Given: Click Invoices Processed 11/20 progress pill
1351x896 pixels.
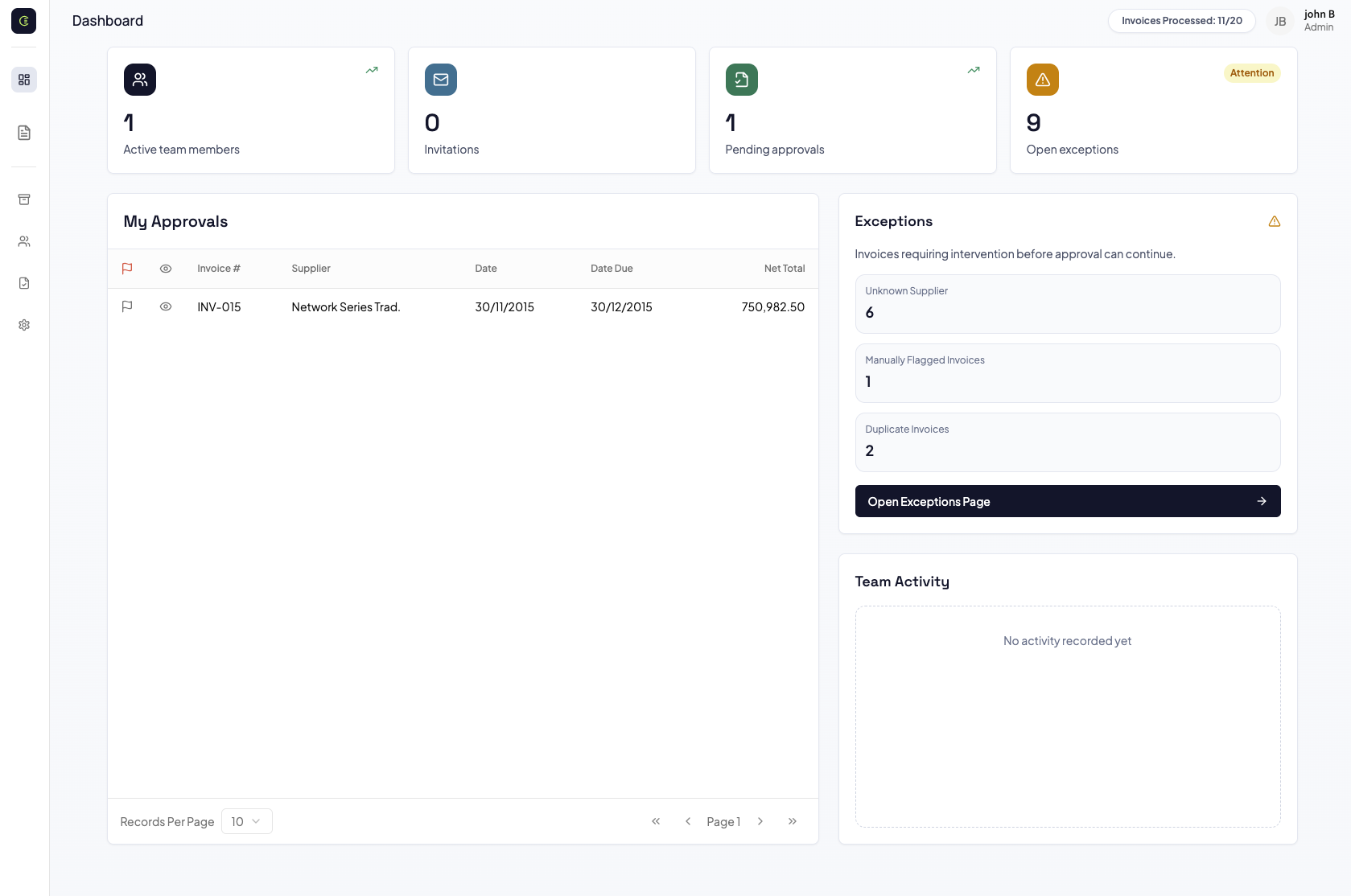Looking at the screenshot, I should [1181, 20].
